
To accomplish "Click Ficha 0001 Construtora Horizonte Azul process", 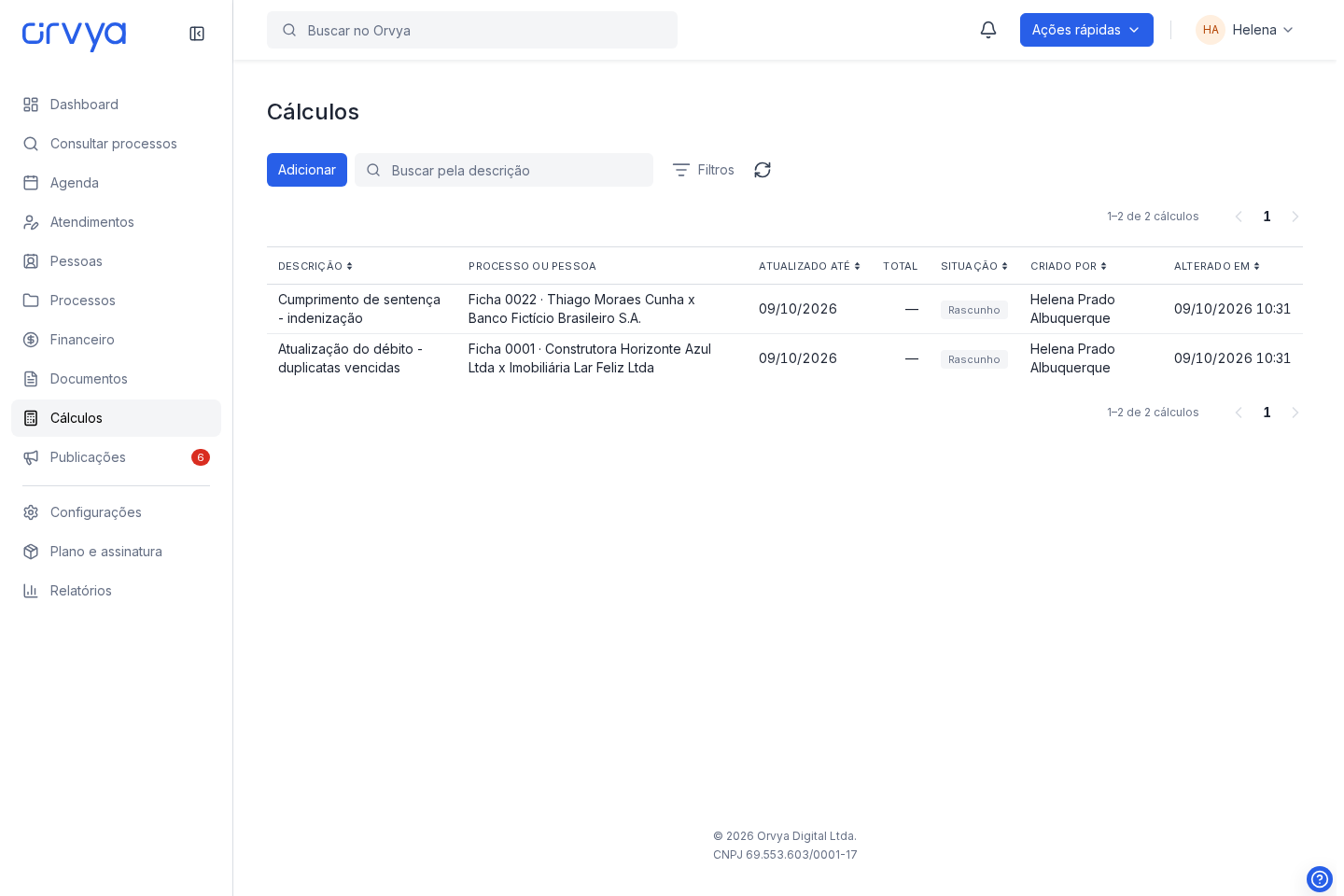I will pos(590,358).
